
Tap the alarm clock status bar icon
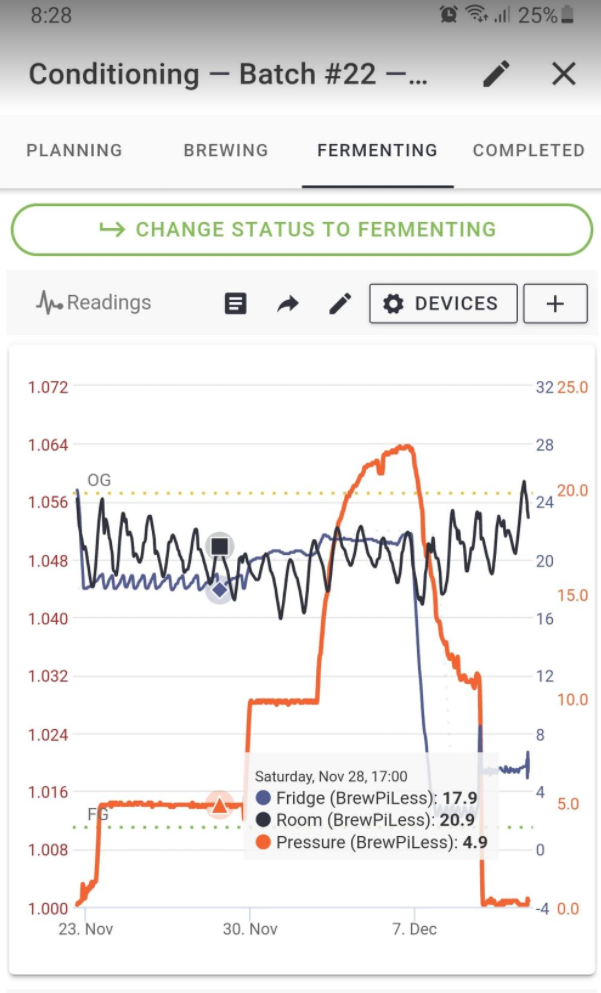point(450,14)
